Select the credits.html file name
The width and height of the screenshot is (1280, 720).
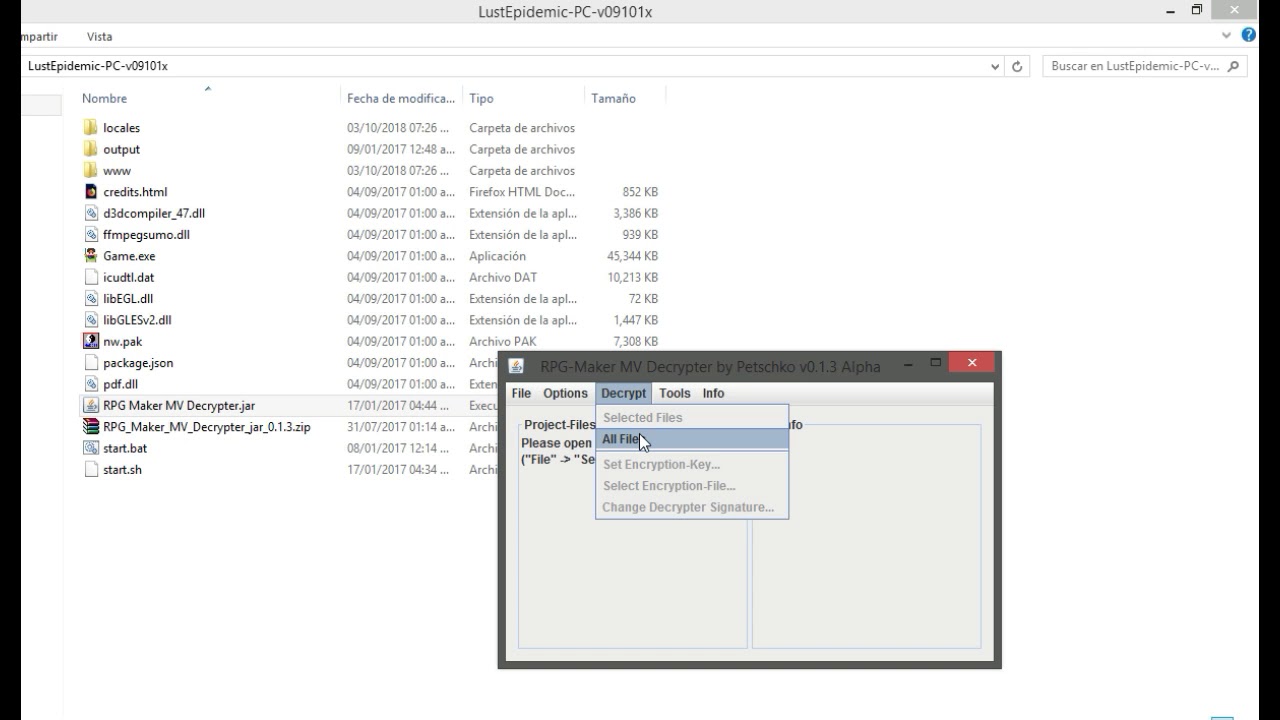click(135, 192)
